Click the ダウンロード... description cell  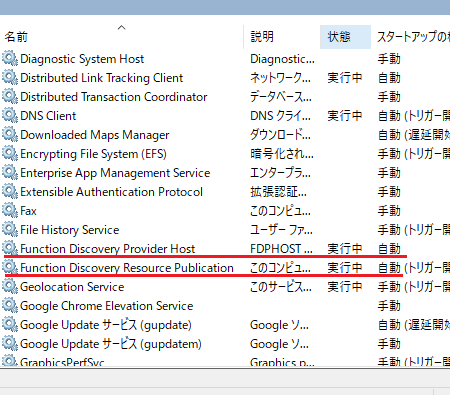(x=280, y=135)
